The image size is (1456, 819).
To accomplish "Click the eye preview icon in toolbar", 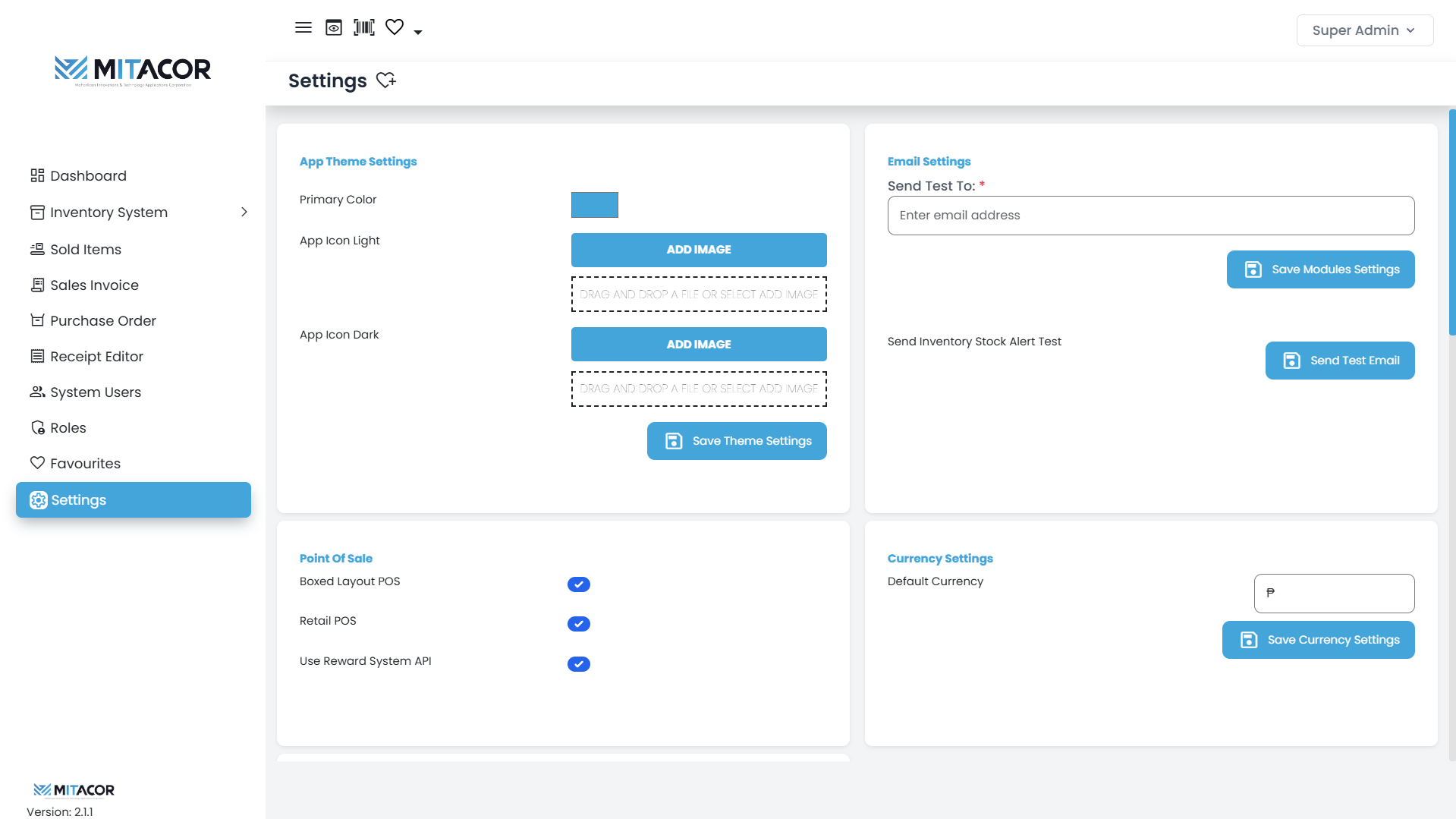I will 333,28.
